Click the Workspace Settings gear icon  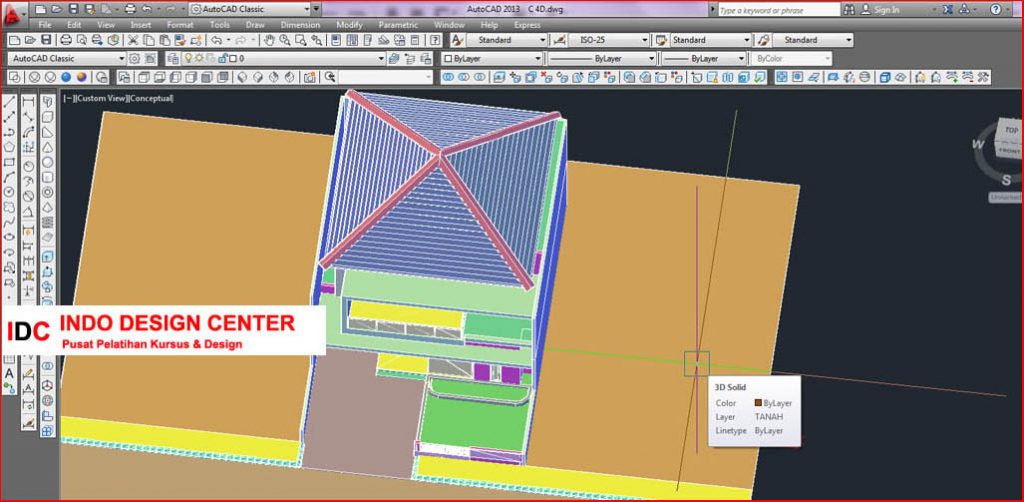pyautogui.click(x=135, y=58)
